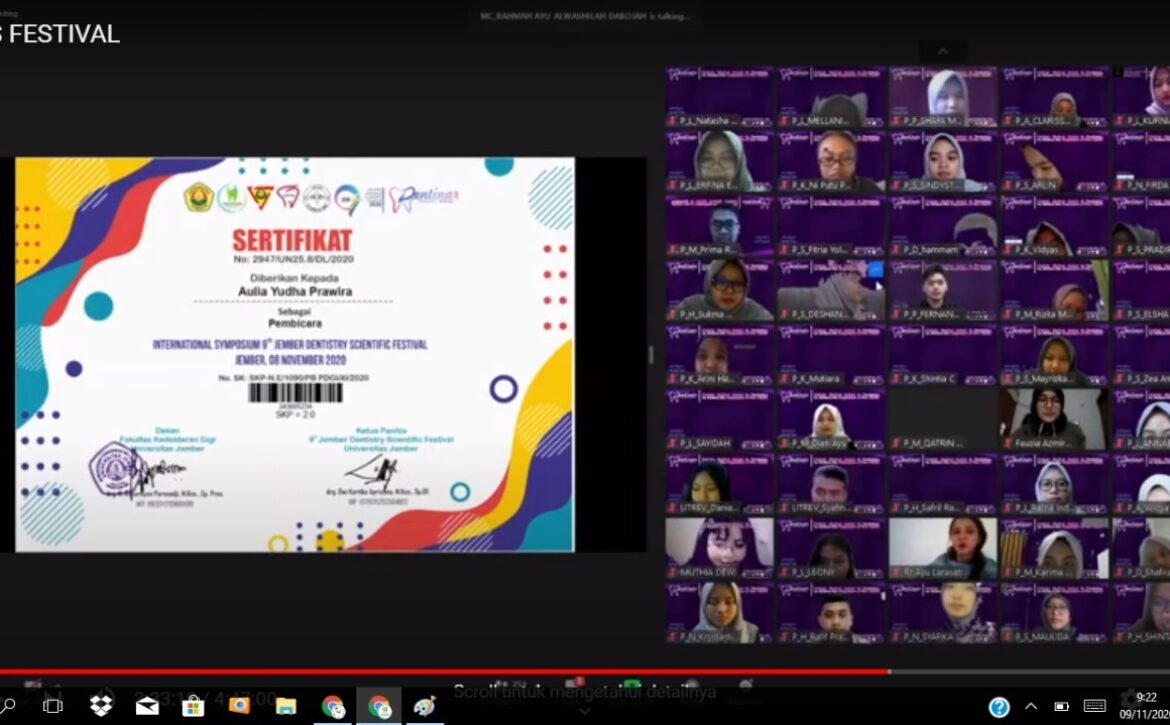Select the P_S_ARLIN participant tile

click(x=1055, y=162)
